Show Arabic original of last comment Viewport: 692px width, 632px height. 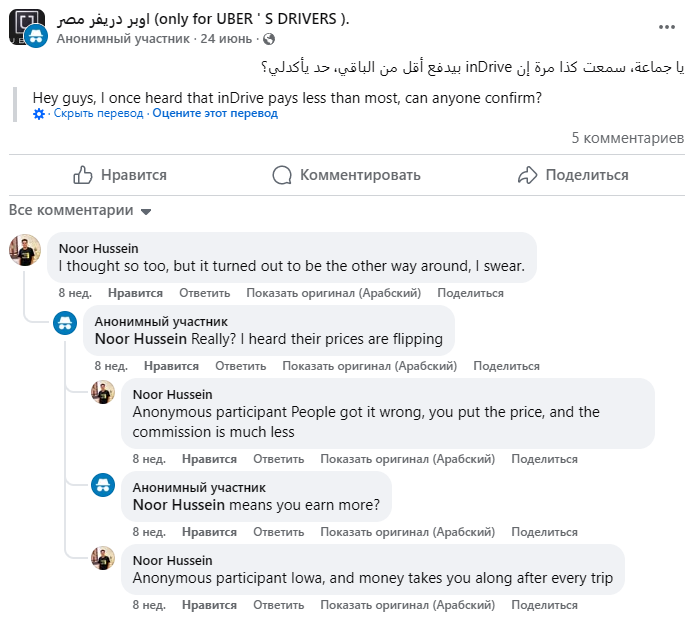pos(408,605)
